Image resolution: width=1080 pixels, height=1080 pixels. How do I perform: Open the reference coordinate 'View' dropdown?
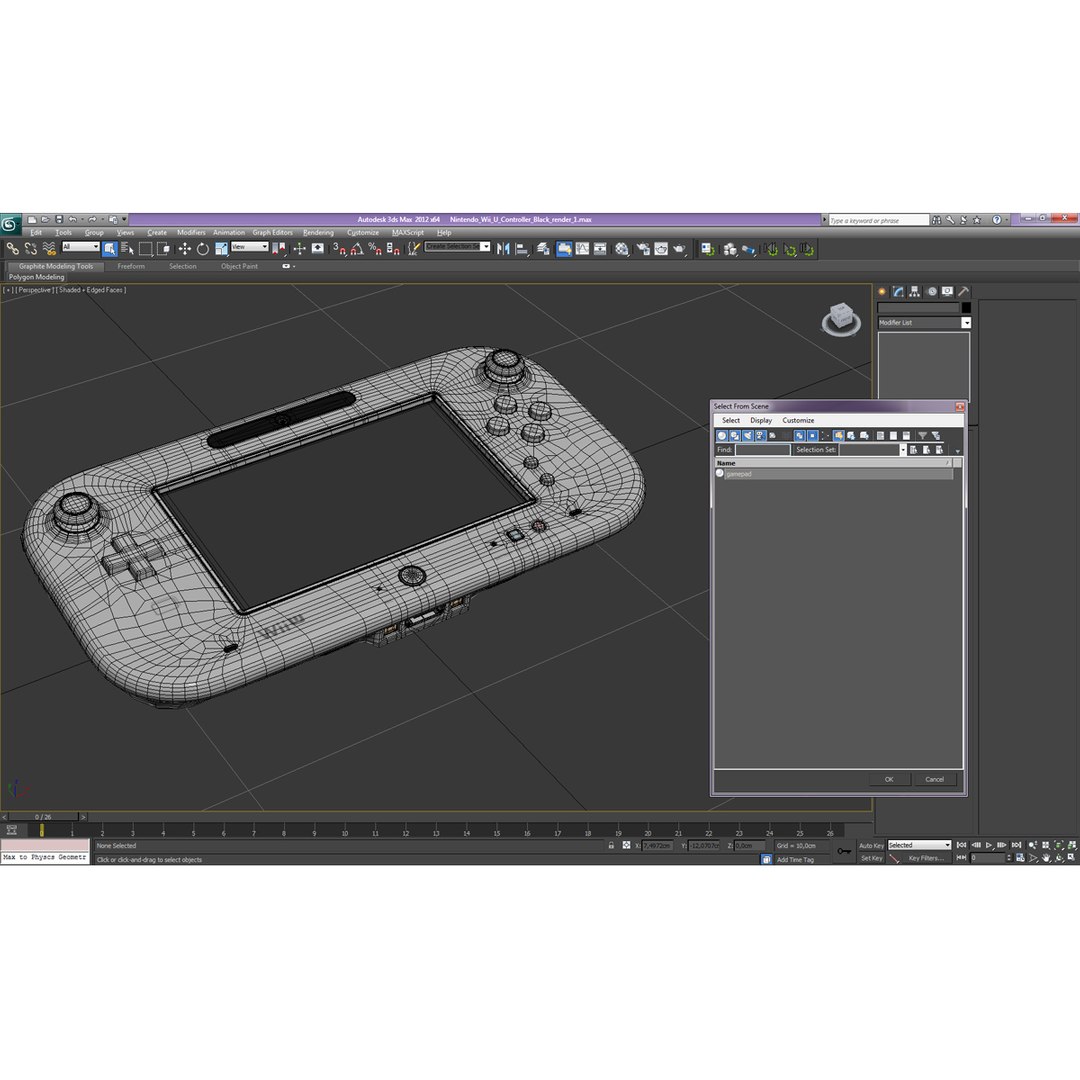(x=249, y=247)
